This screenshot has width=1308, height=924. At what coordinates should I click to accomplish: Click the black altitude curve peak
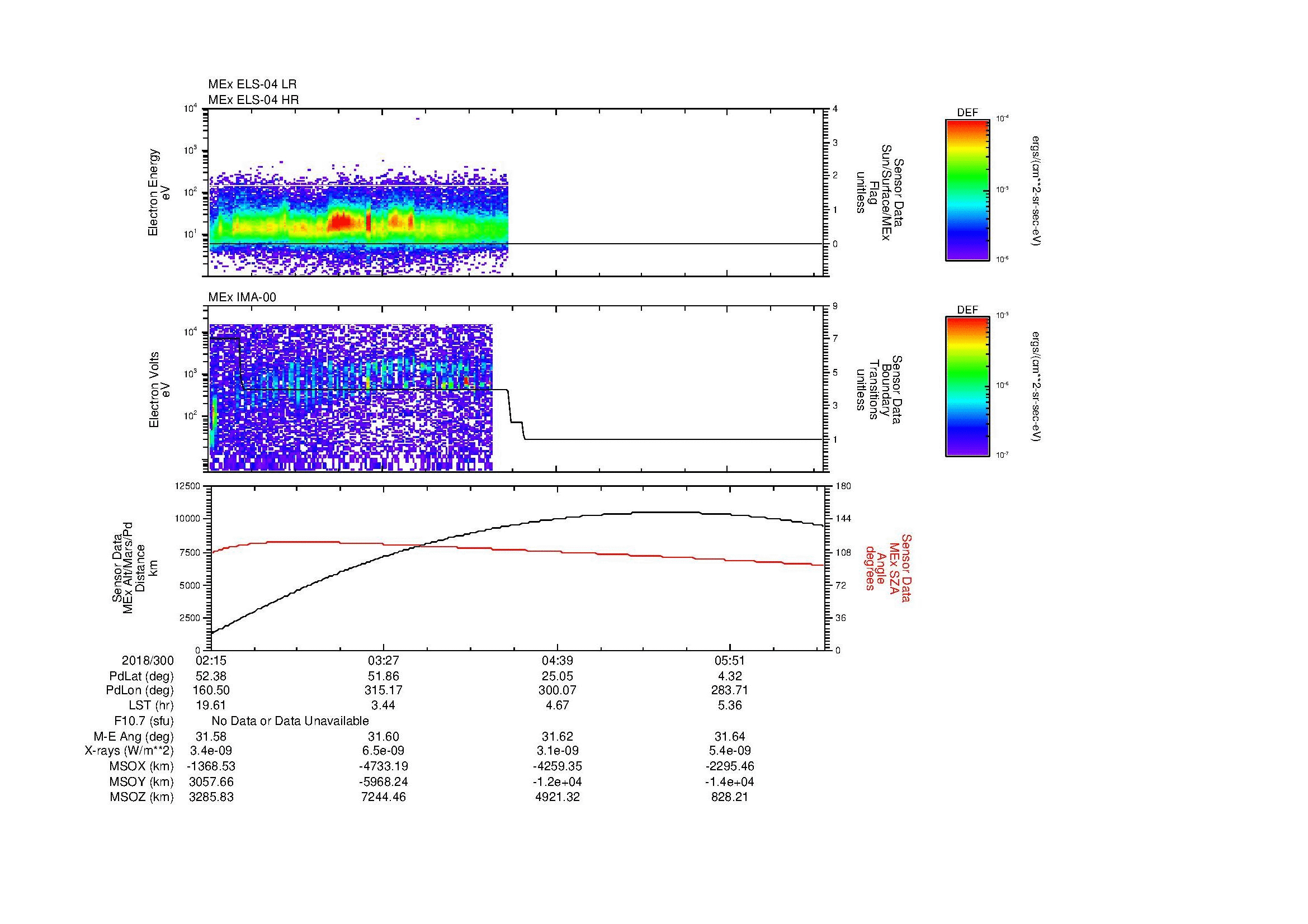point(665,513)
